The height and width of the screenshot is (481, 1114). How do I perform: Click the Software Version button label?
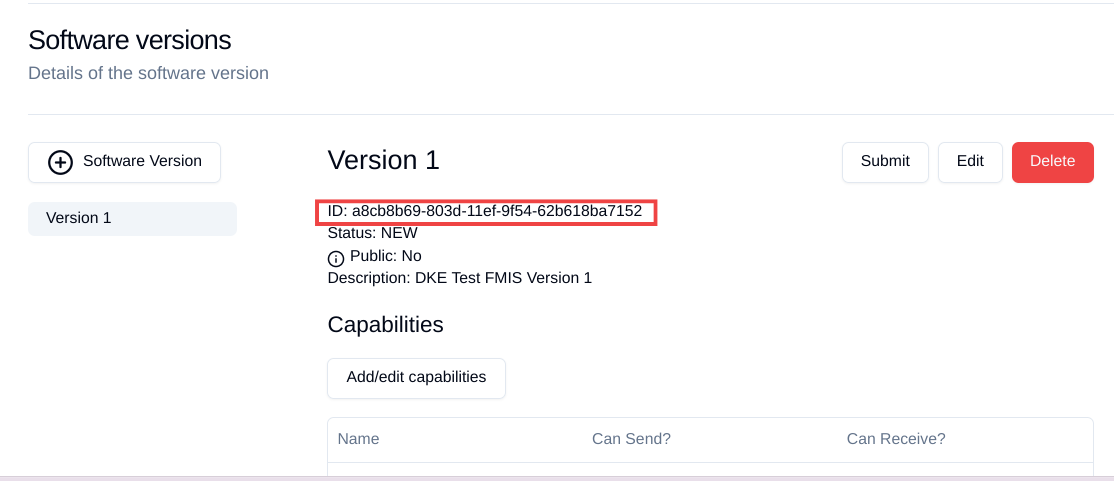(142, 161)
